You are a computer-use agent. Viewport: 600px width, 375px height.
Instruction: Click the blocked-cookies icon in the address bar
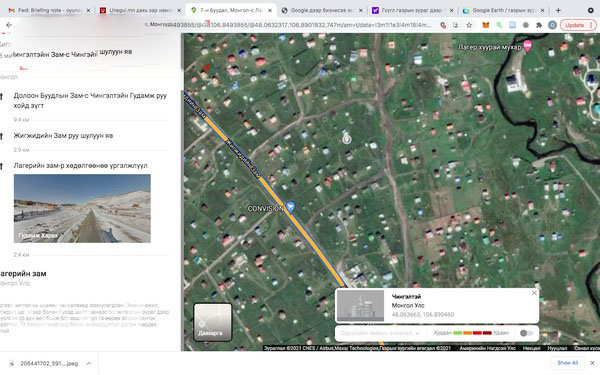[443, 25]
